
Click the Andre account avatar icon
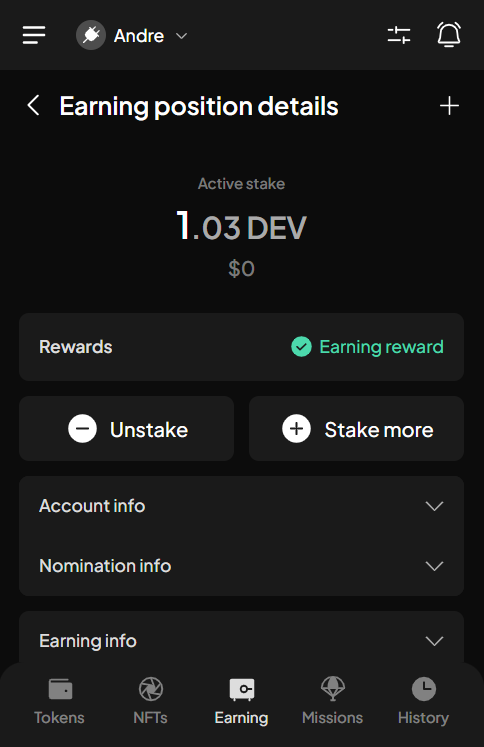(91, 35)
